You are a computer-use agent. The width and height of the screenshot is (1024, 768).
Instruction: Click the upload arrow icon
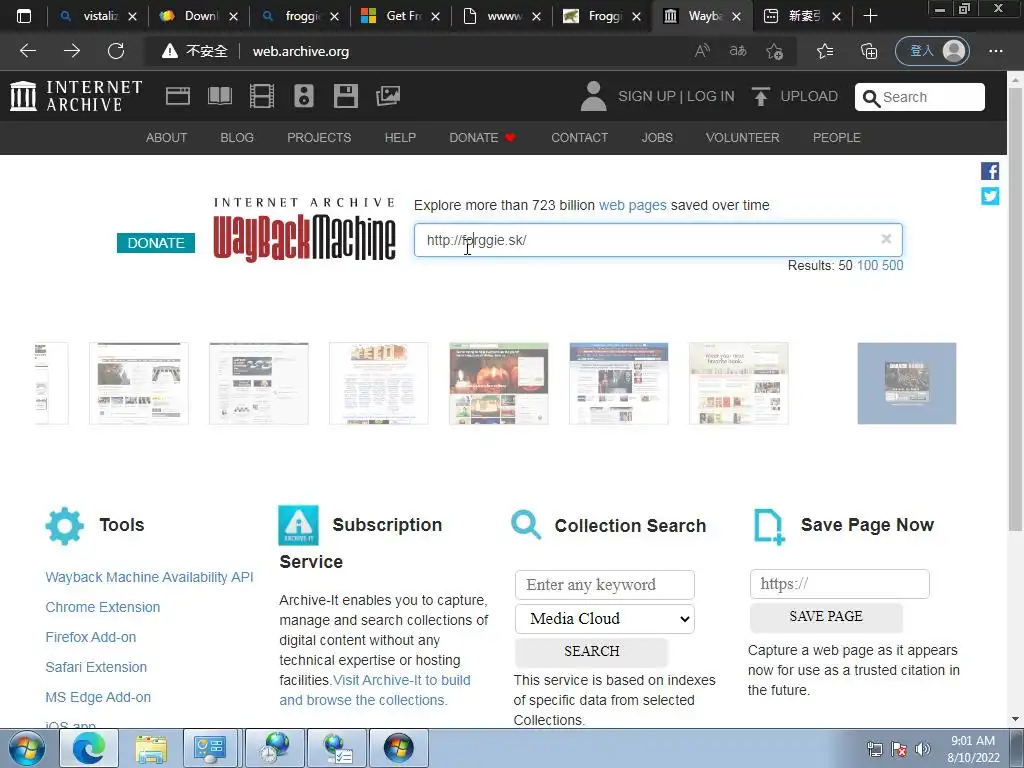pyautogui.click(x=760, y=96)
